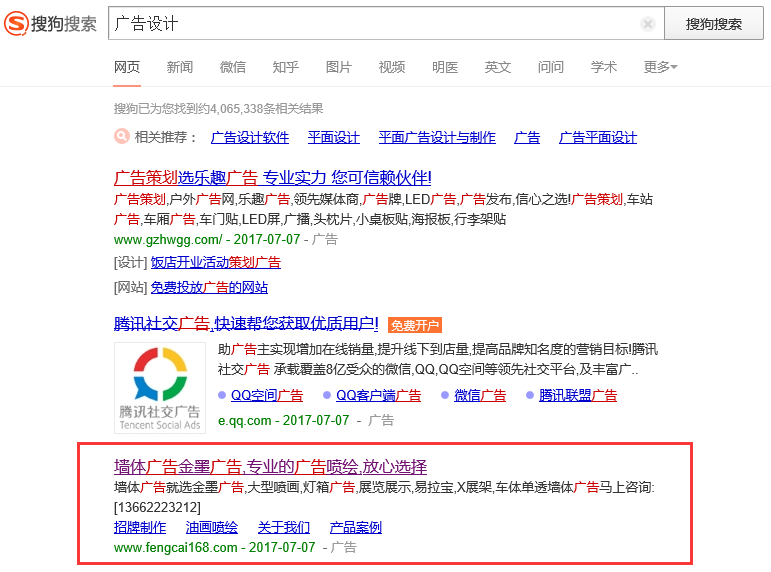Open the 微信广告 link
771x572 pixels.
click(x=480, y=395)
